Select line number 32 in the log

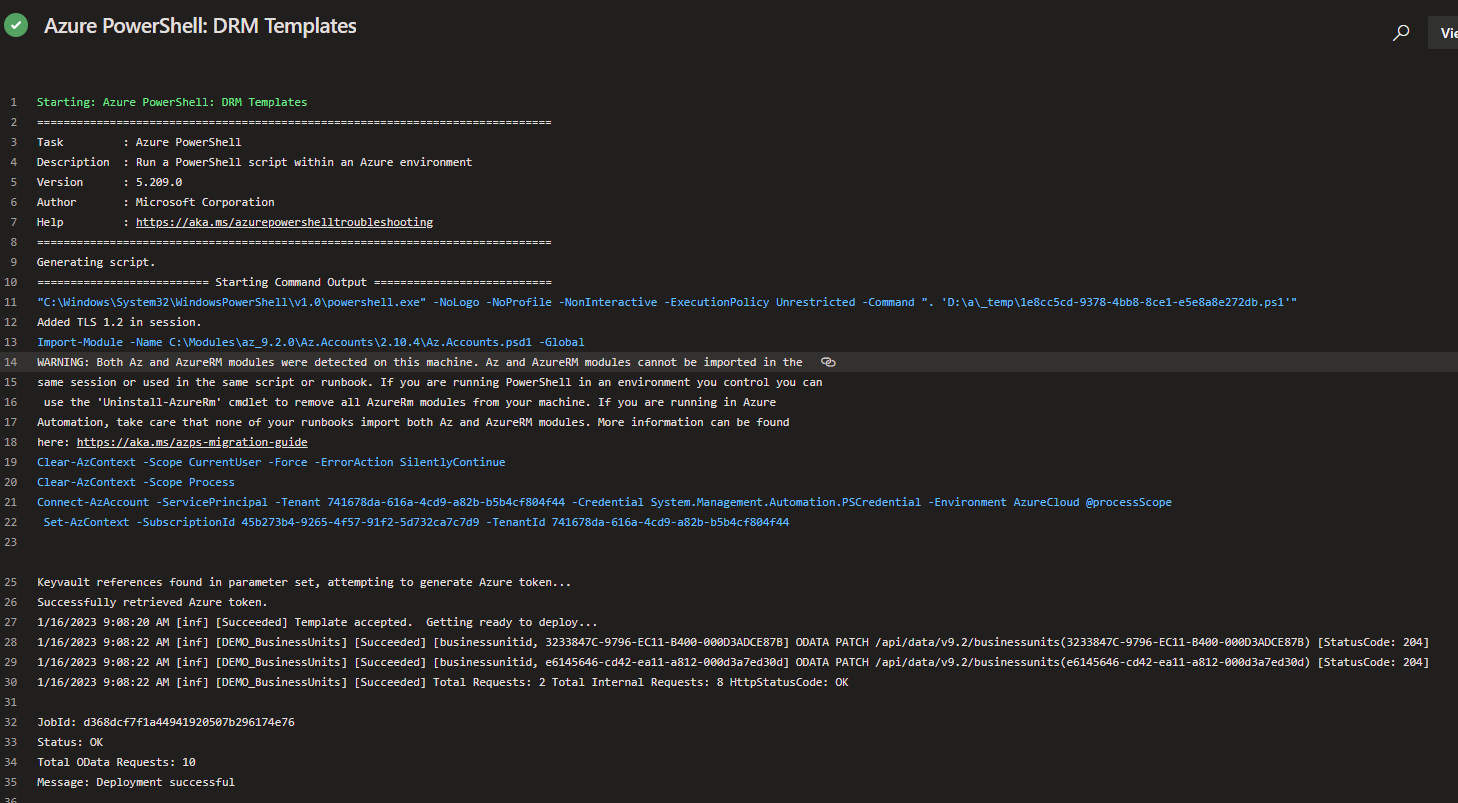point(11,722)
